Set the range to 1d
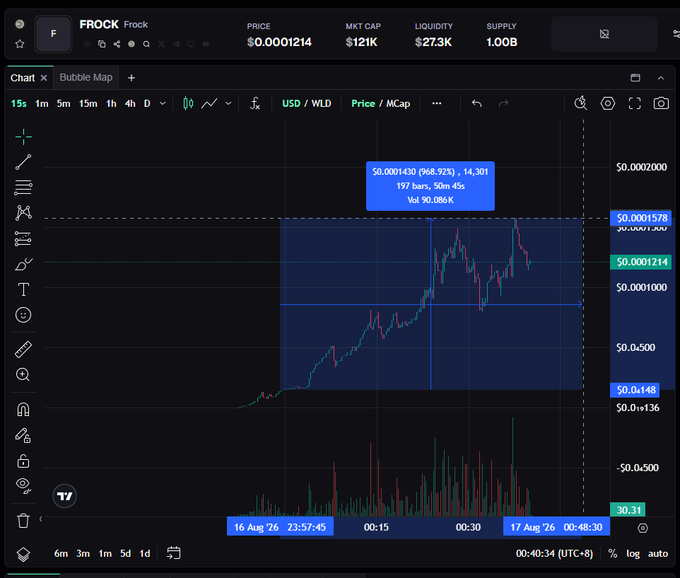680x578 pixels. click(145, 553)
